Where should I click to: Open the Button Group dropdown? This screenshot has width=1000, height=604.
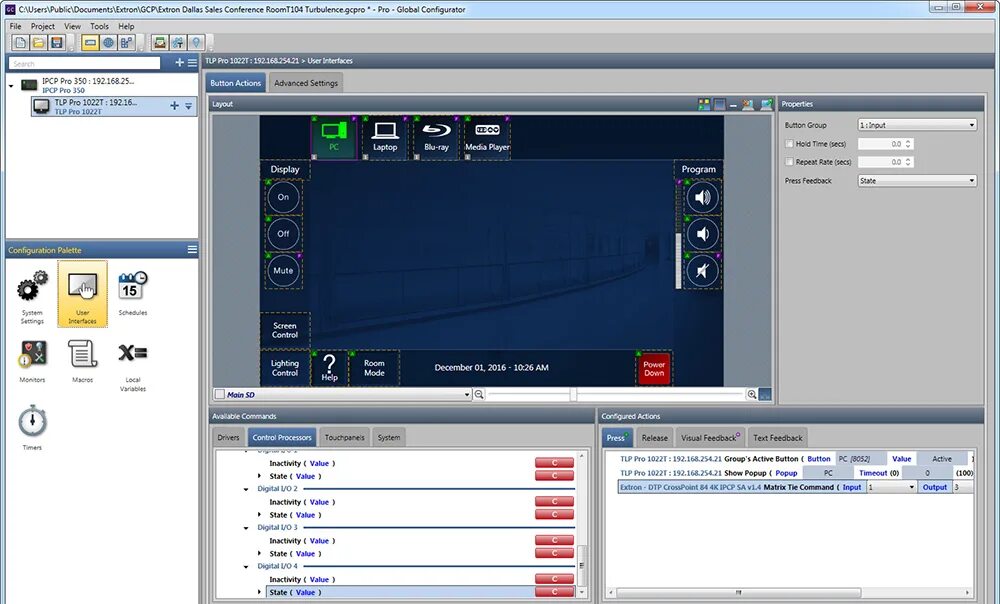[x=917, y=125]
